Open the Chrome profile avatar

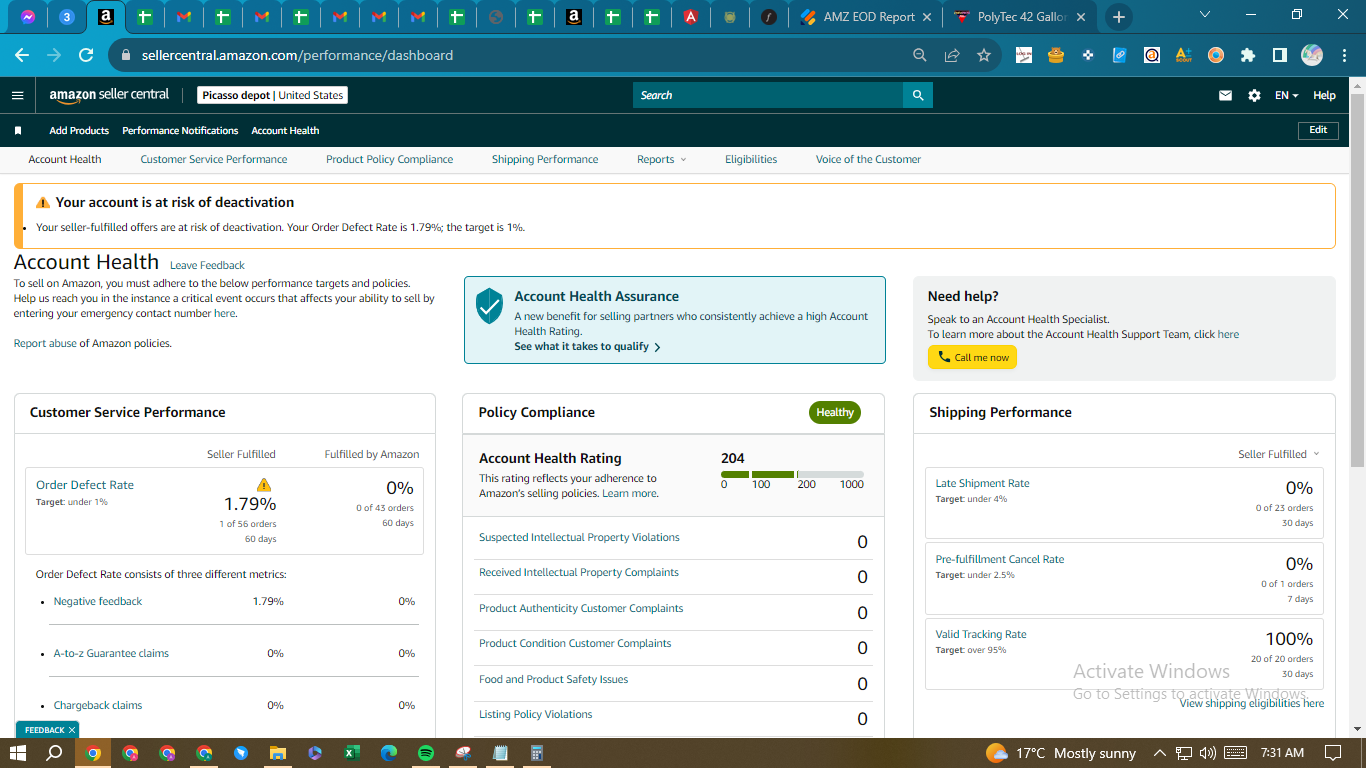1312,55
